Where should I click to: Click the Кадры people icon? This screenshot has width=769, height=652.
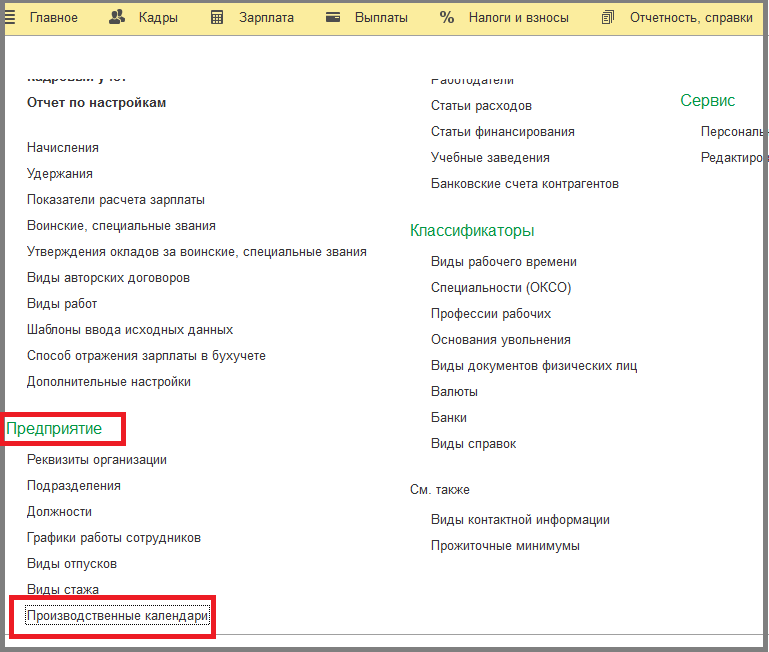[117, 18]
